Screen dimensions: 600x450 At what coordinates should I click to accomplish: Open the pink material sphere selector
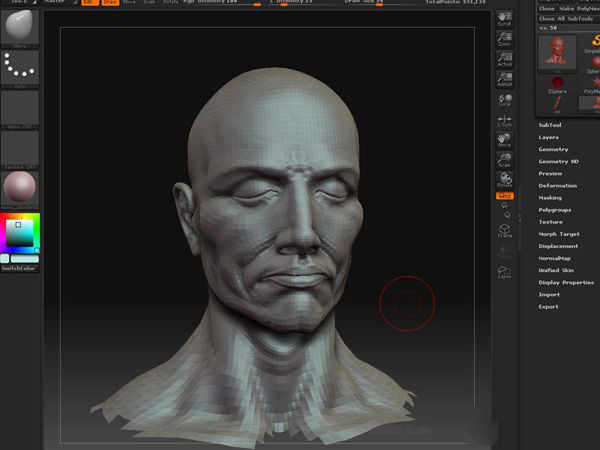coord(20,189)
